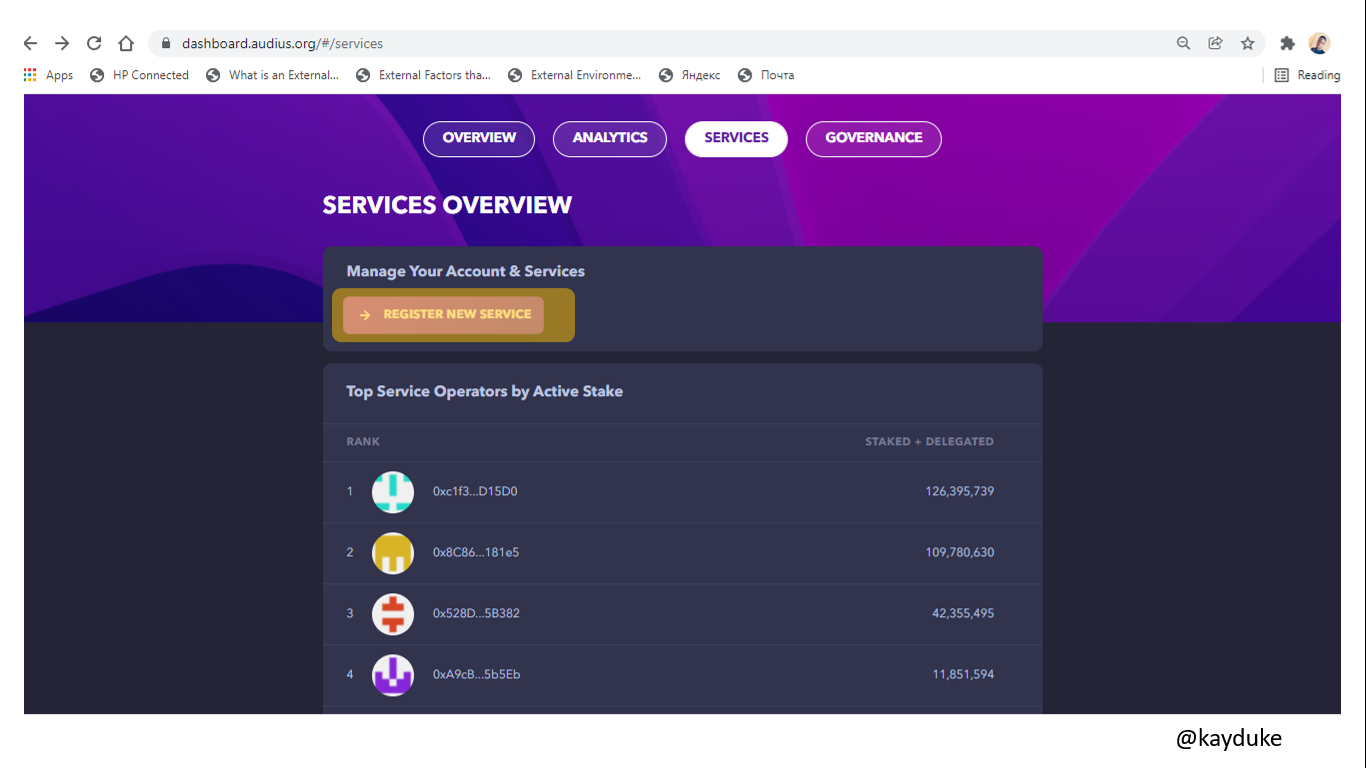Open the Яндекс bookmark
The image size is (1366, 768).
[x=690, y=75]
